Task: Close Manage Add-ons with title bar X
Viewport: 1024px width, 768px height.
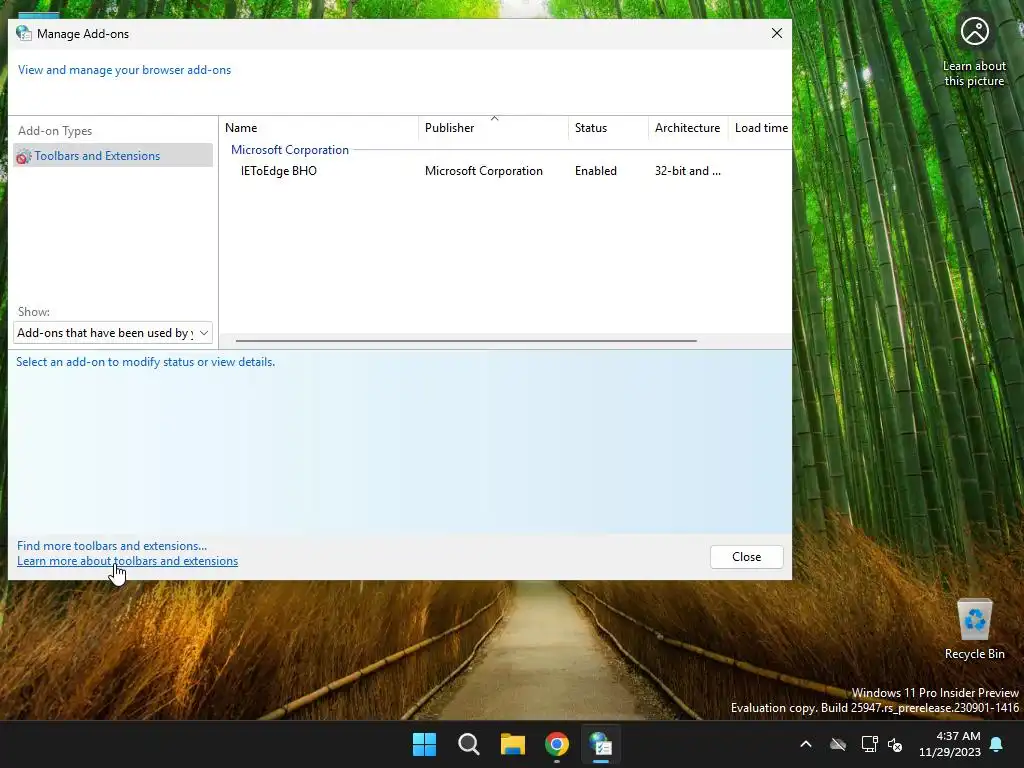Action: click(x=776, y=33)
